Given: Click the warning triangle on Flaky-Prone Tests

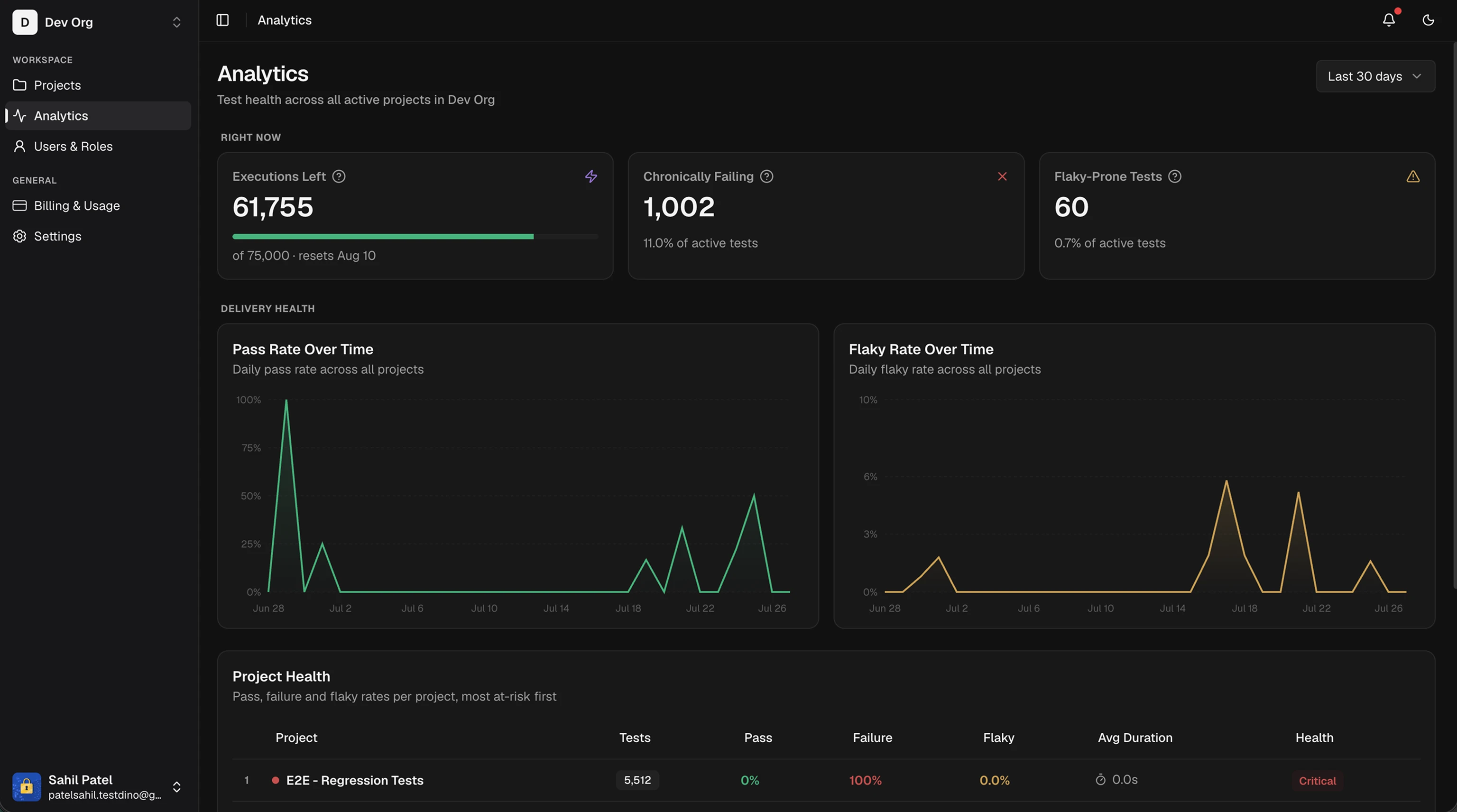Looking at the screenshot, I should point(1413,176).
